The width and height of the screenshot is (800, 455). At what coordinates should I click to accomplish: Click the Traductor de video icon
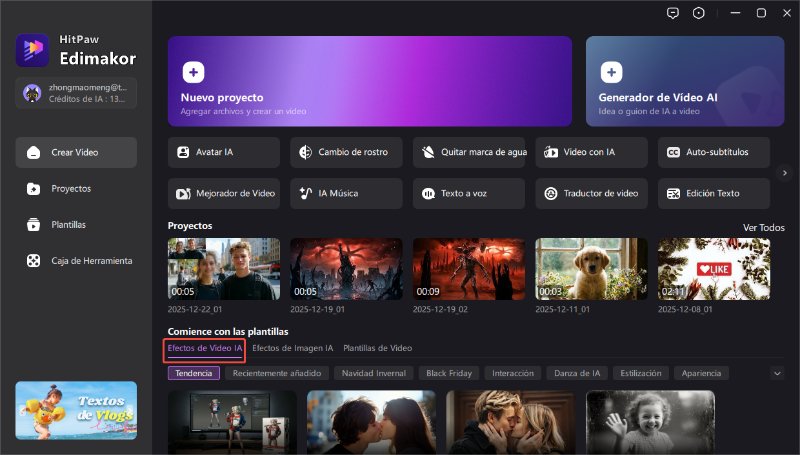coord(551,193)
